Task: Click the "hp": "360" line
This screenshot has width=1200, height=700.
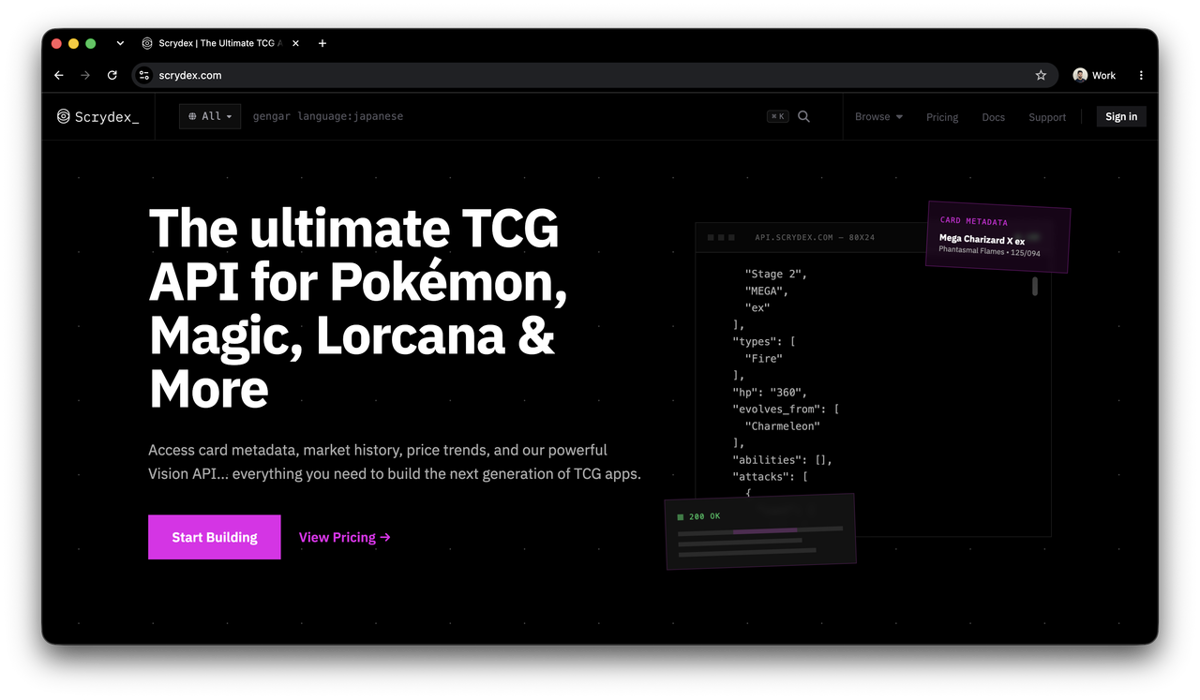Action: click(770, 392)
